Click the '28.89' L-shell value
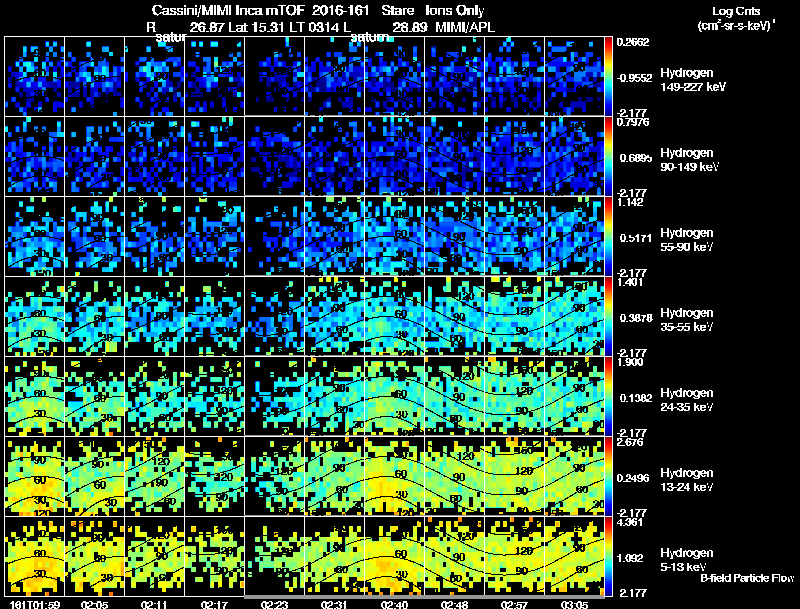This screenshot has width=800, height=609. tap(410, 27)
